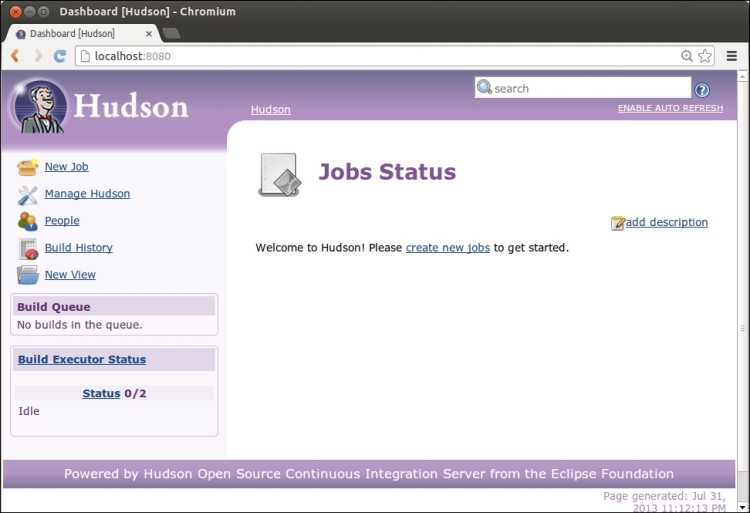Reload the page with refresh icon
This screenshot has height=513, width=750.
[60, 56]
